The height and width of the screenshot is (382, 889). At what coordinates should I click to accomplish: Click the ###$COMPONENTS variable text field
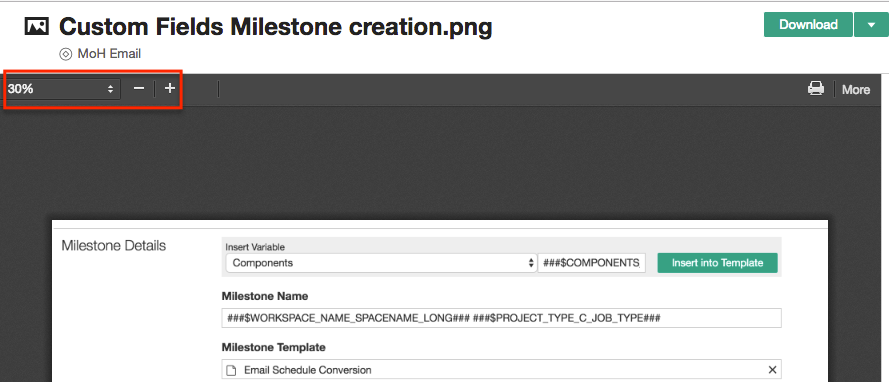(591, 263)
